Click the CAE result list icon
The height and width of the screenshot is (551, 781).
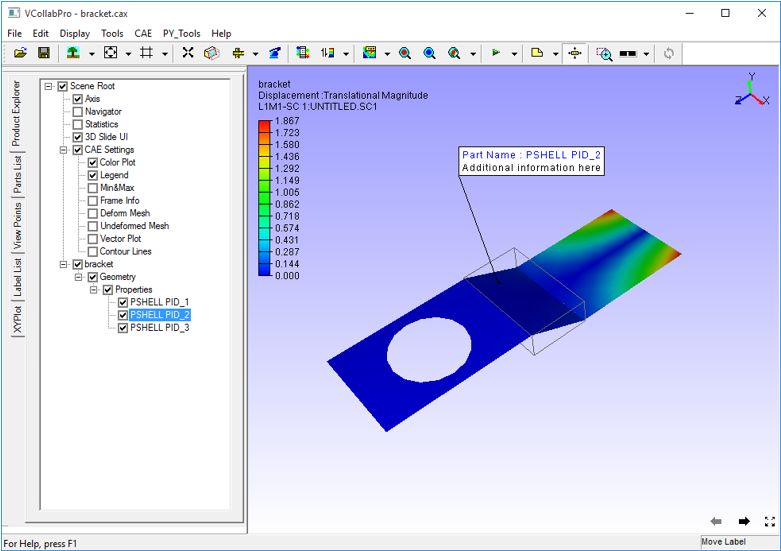(x=302, y=53)
